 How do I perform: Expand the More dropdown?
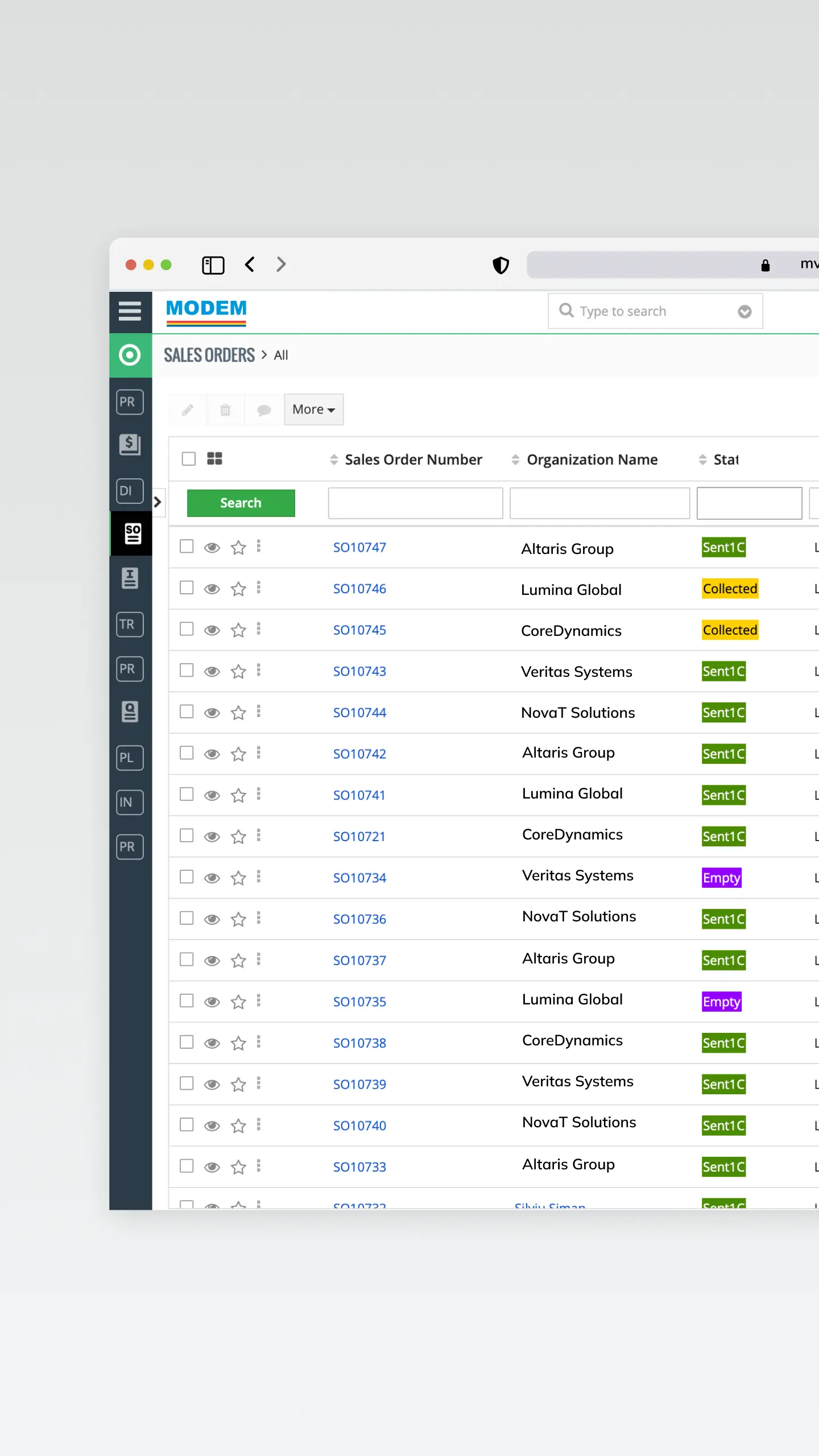point(313,409)
